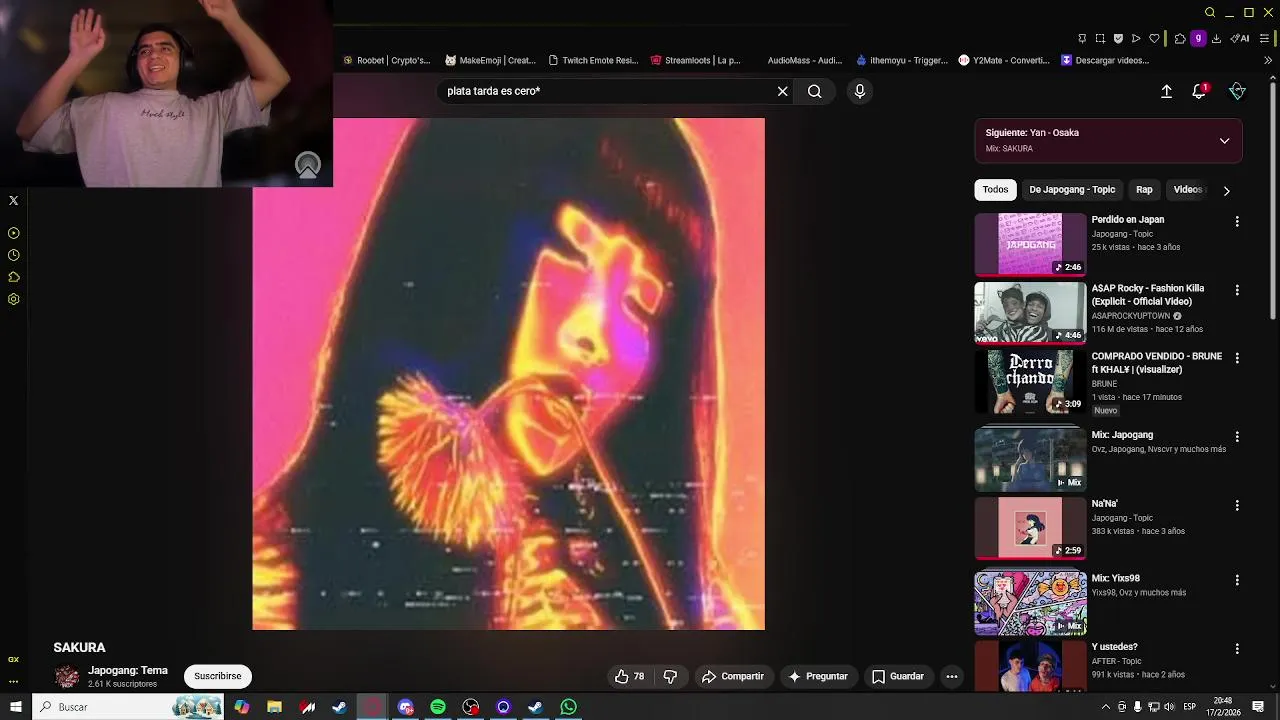The width and height of the screenshot is (1280, 720).
Task: Open options menu for 'Fashion Killa' video
Action: (x=1237, y=290)
